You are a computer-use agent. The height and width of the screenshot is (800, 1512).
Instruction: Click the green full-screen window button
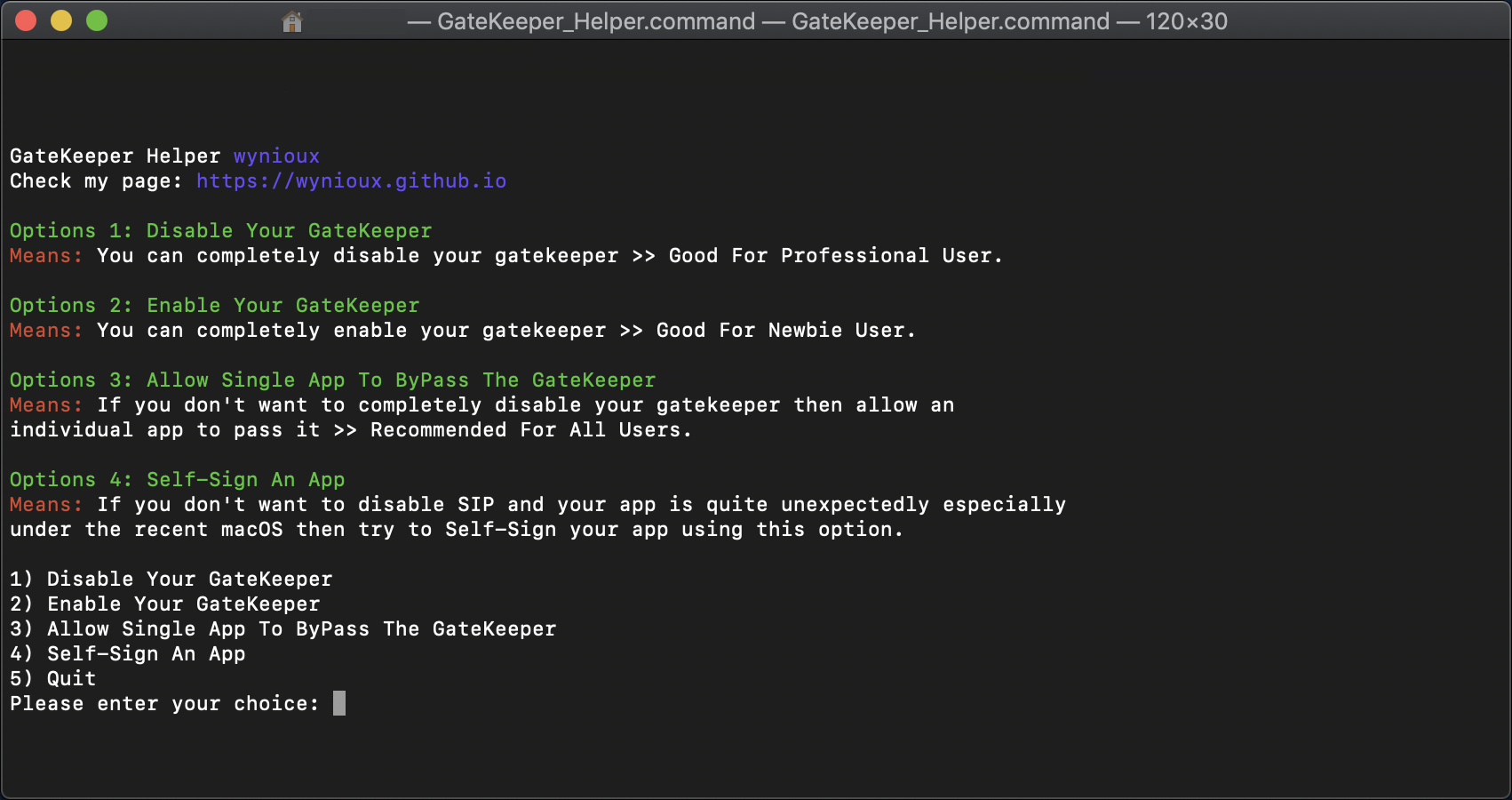[97, 20]
